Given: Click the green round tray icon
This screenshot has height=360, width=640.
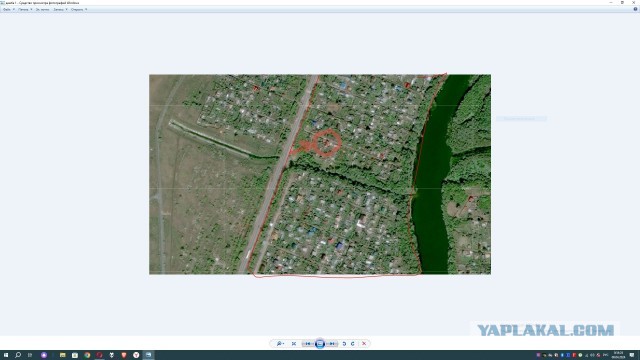Looking at the screenshot, I should point(580,355).
